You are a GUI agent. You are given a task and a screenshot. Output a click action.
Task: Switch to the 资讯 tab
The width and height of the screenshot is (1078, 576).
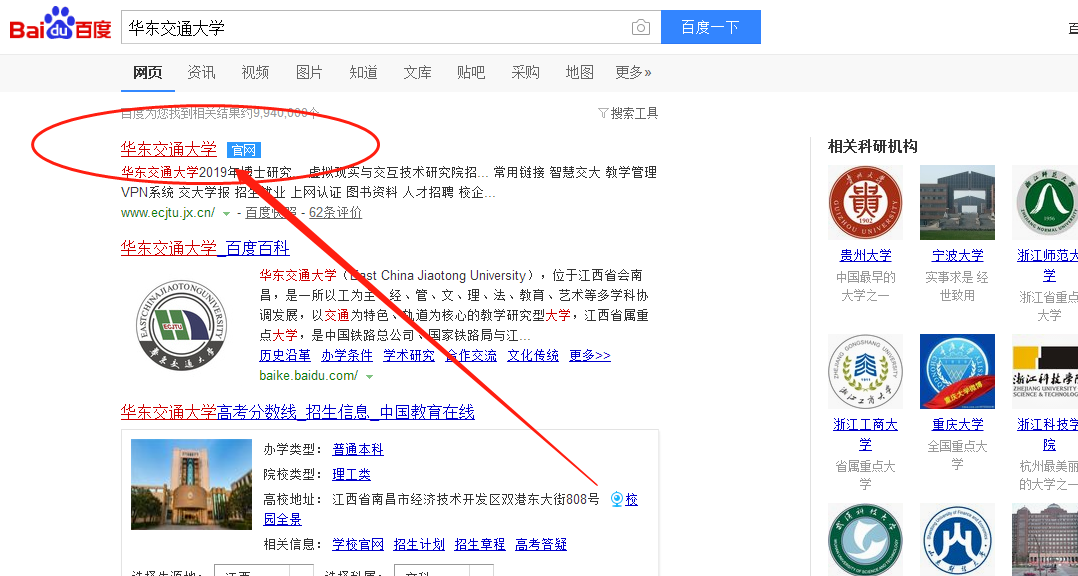[201, 72]
